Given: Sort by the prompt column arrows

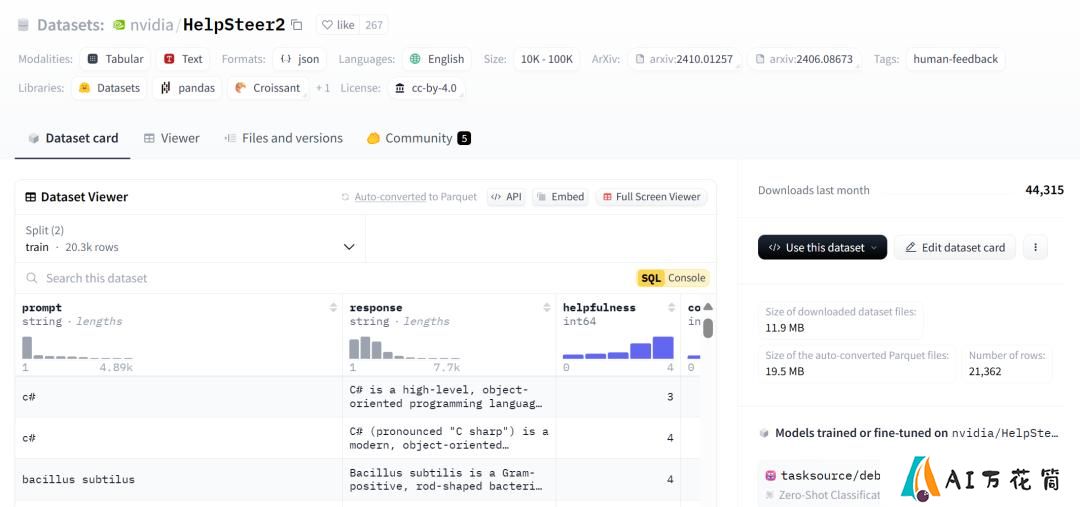Looking at the screenshot, I should (x=333, y=308).
